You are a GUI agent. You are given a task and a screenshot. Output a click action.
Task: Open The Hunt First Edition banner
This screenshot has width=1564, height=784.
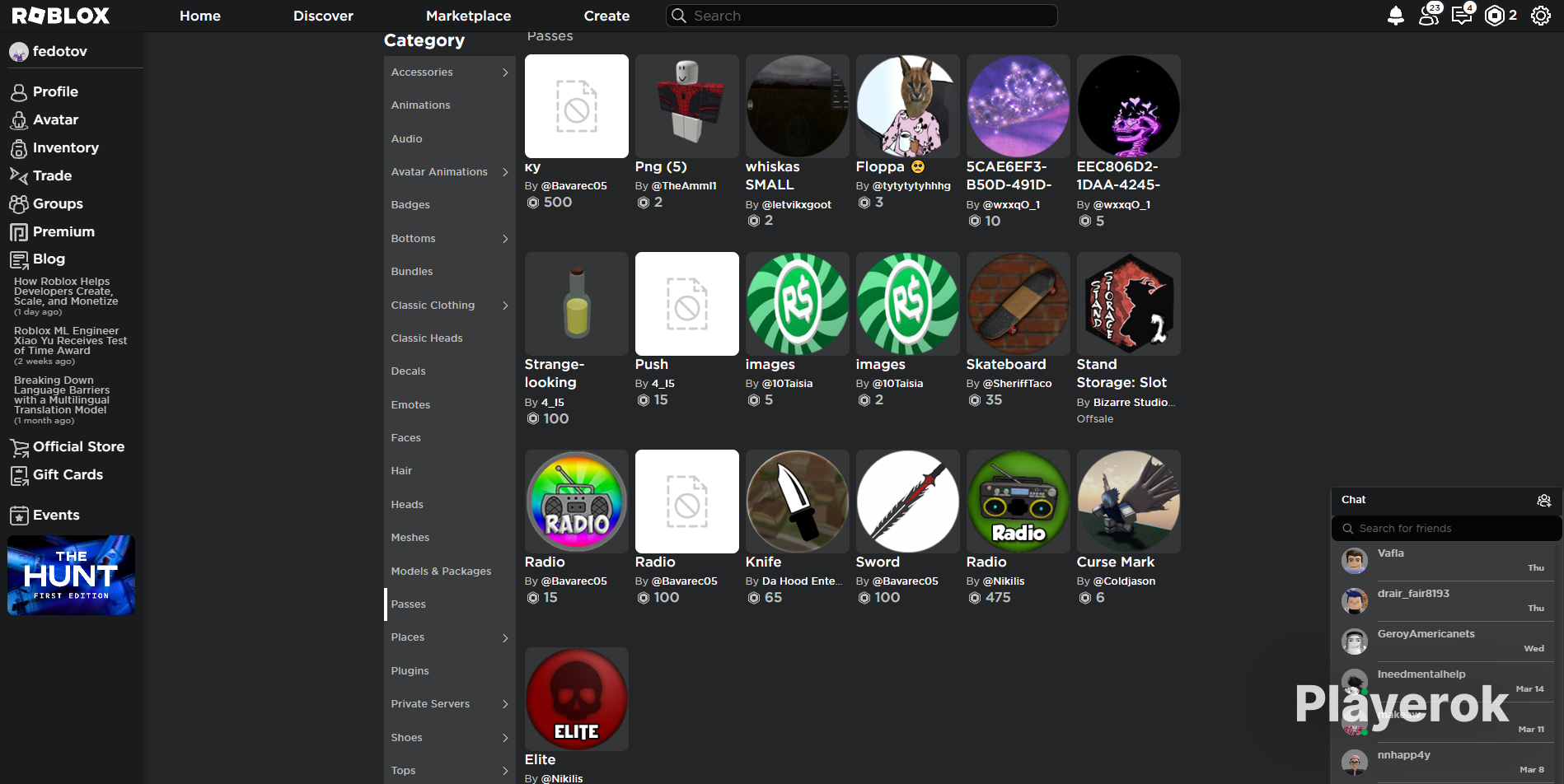tap(71, 576)
